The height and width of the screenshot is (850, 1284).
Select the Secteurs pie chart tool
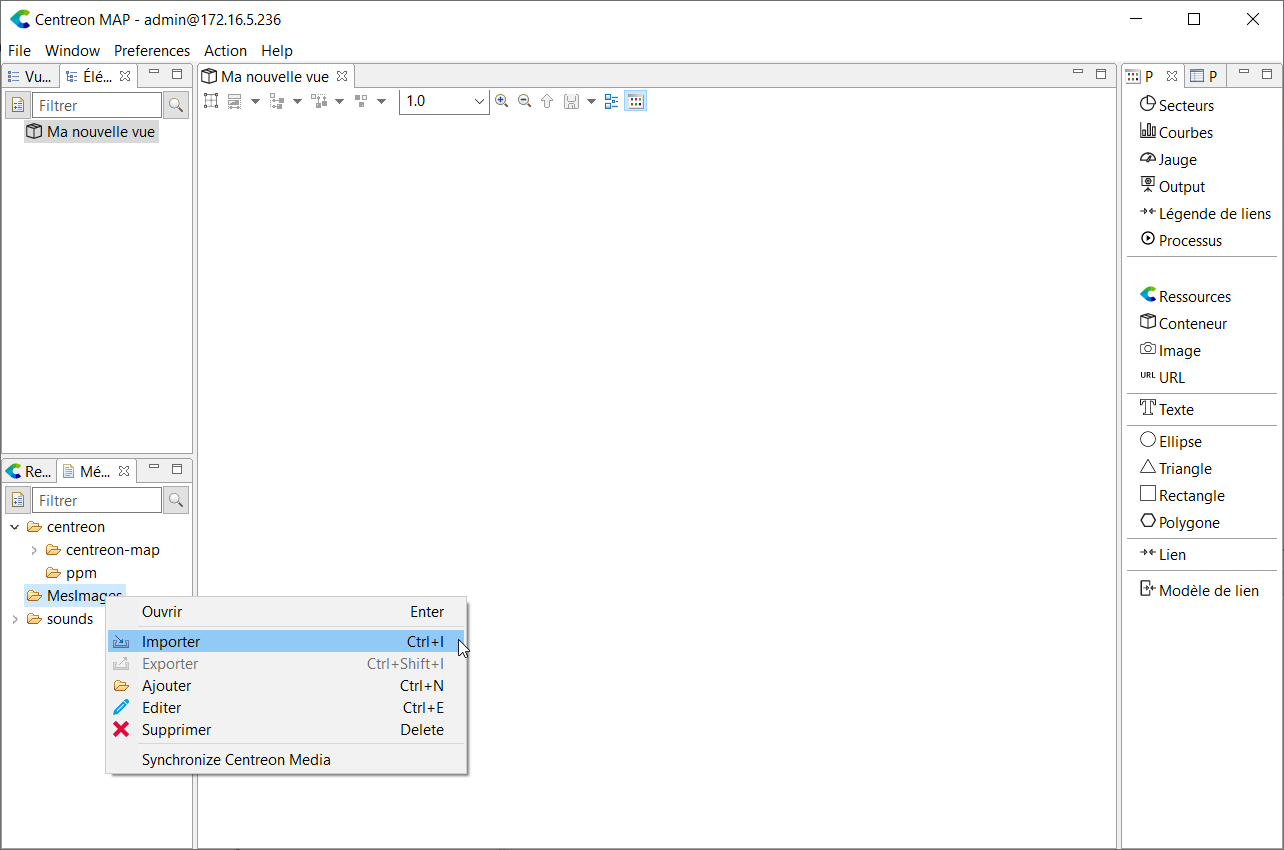[x=1185, y=105]
